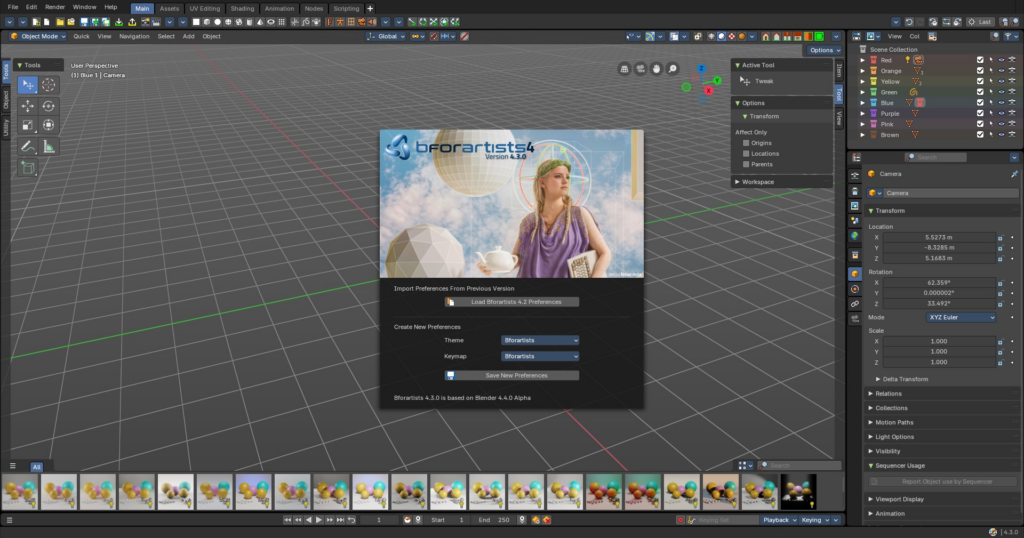Click the pan hand navigation icon
This screenshot has width=1024, height=538.
(656, 69)
